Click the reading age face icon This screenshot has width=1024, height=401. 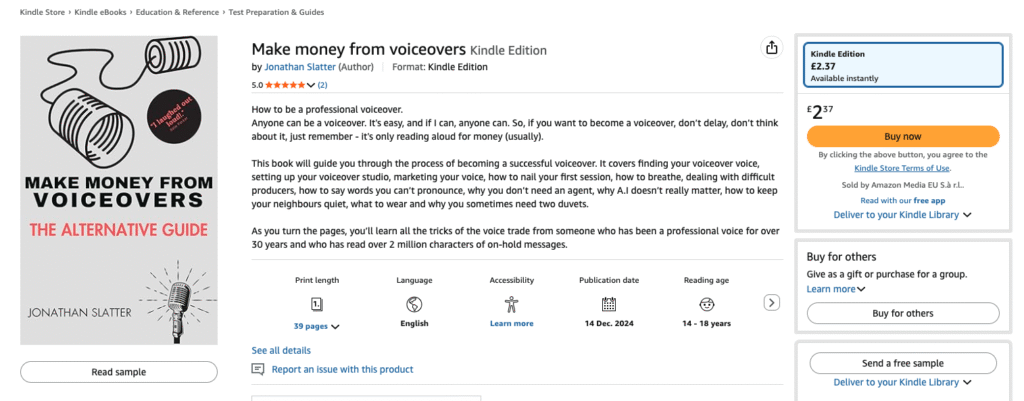coord(706,303)
